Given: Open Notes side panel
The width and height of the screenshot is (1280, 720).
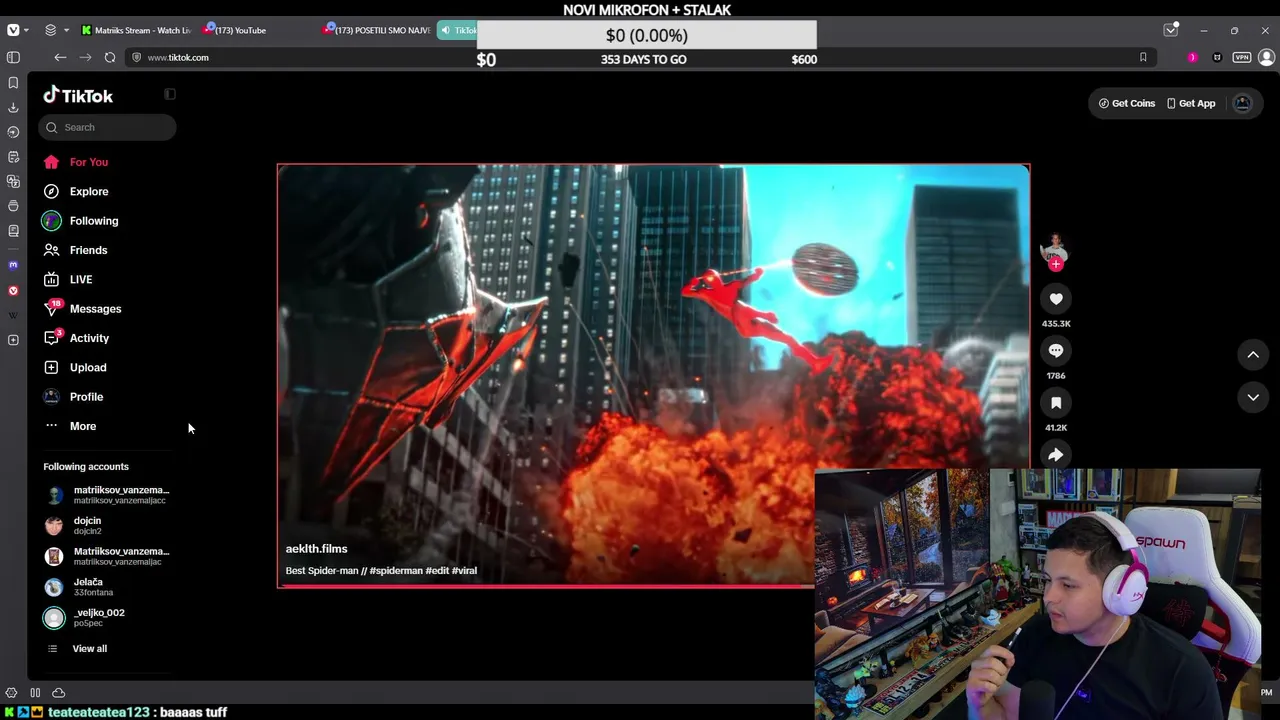Looking at the screenshot, I should click(13, 157).
